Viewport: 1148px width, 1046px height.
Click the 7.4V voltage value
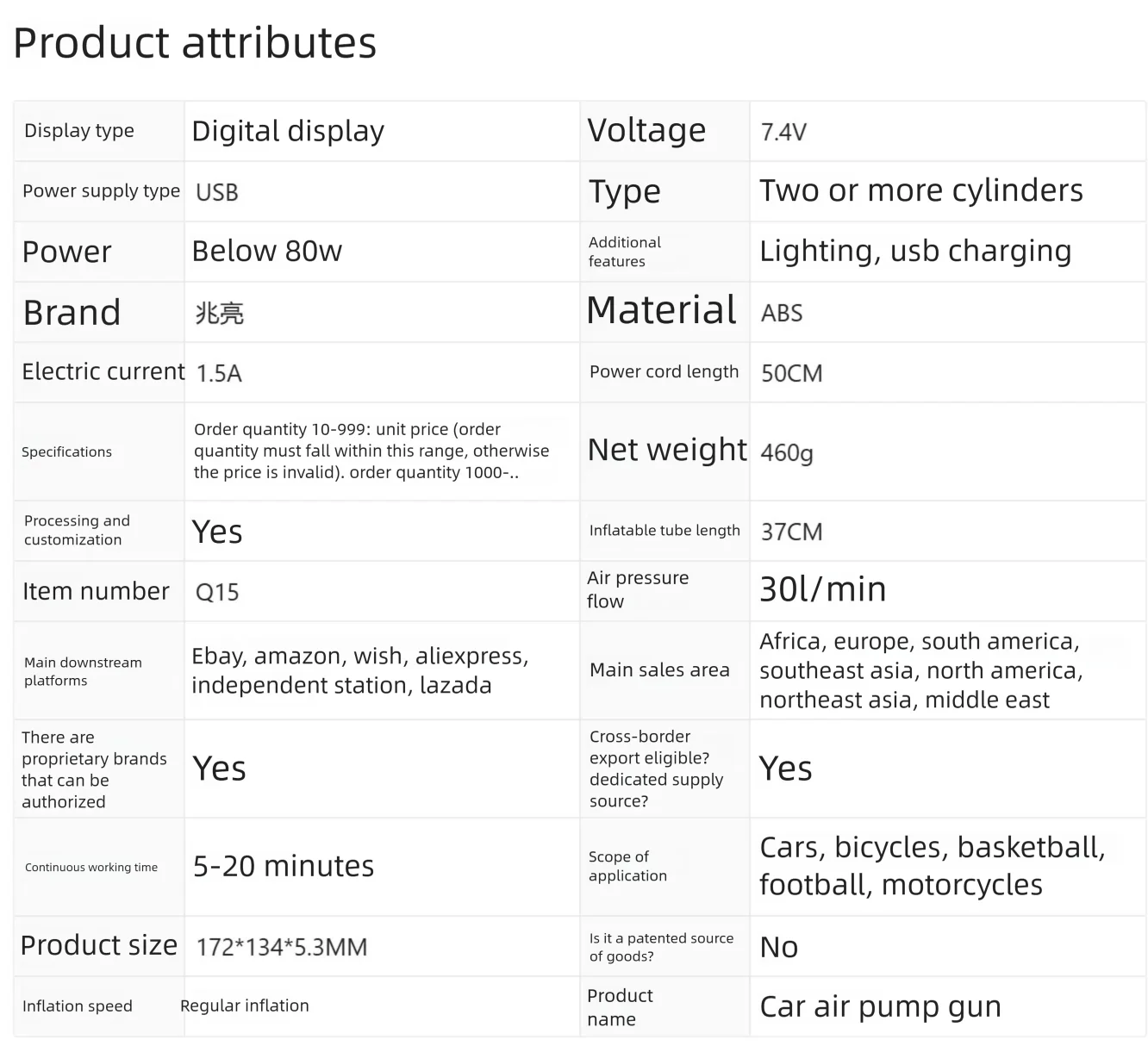tap(783, 132)
